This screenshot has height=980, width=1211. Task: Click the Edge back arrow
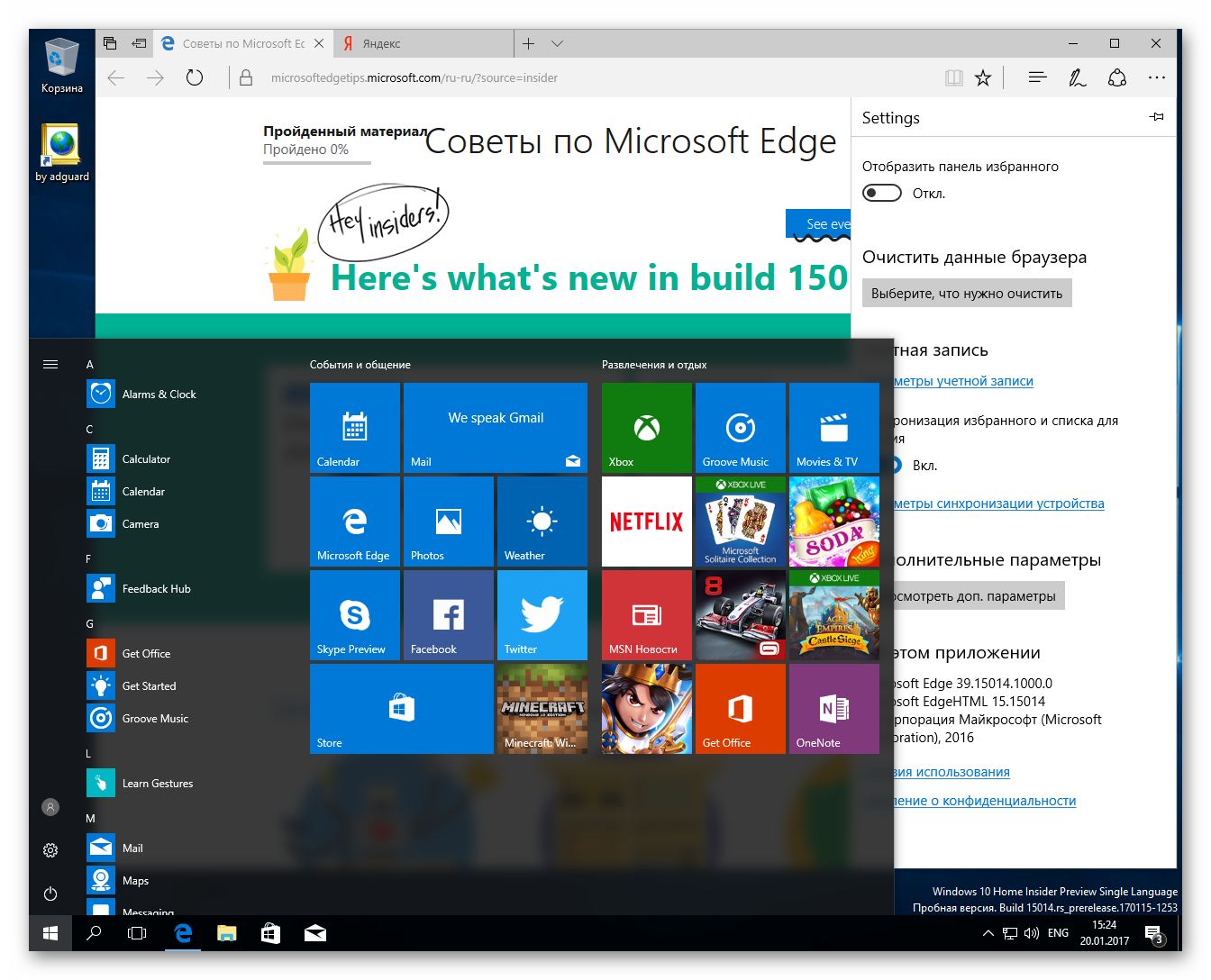click(x=116, y=78)
